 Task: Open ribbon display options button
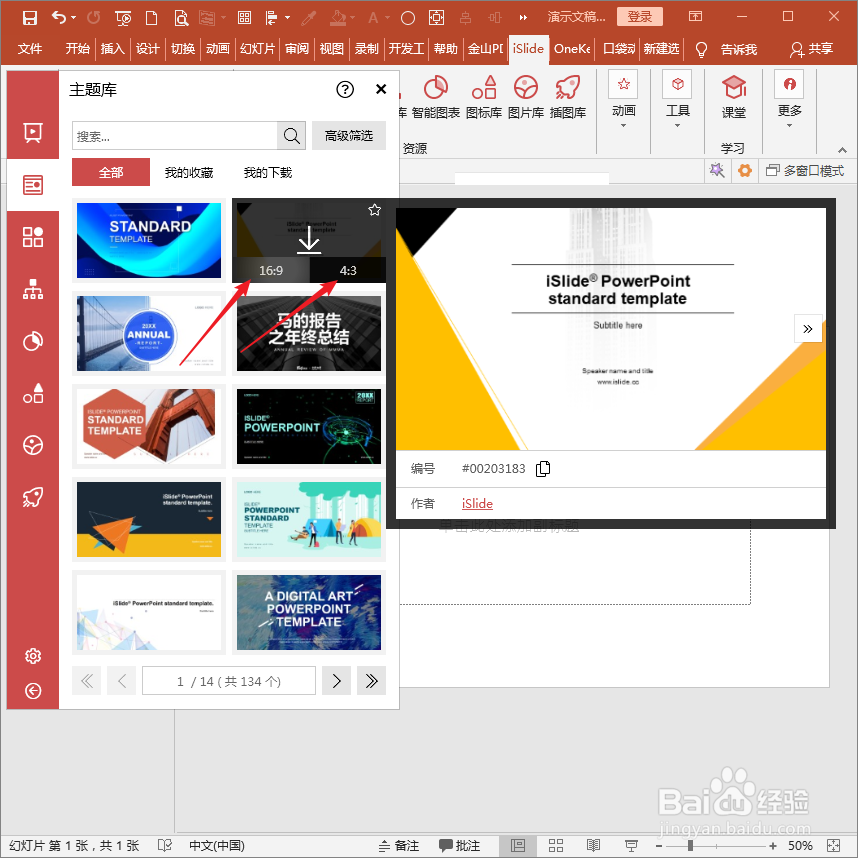[695, 16]
